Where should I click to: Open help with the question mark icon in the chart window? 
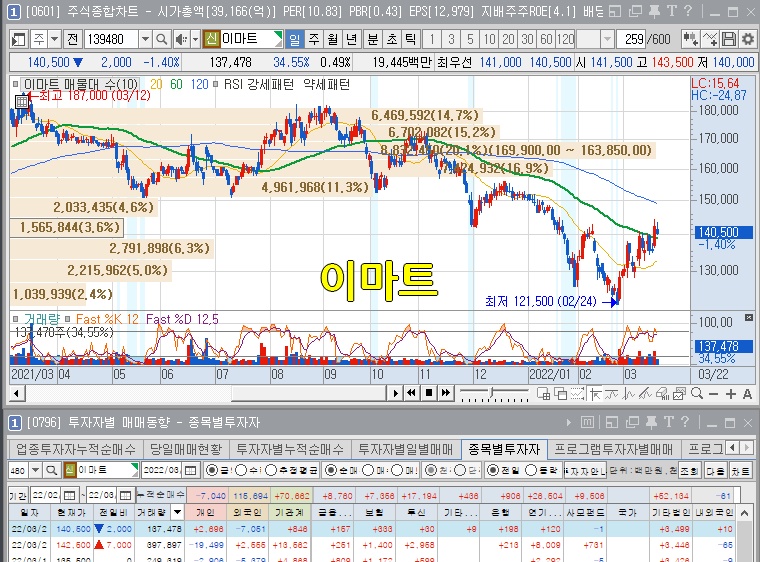[687, 11]
